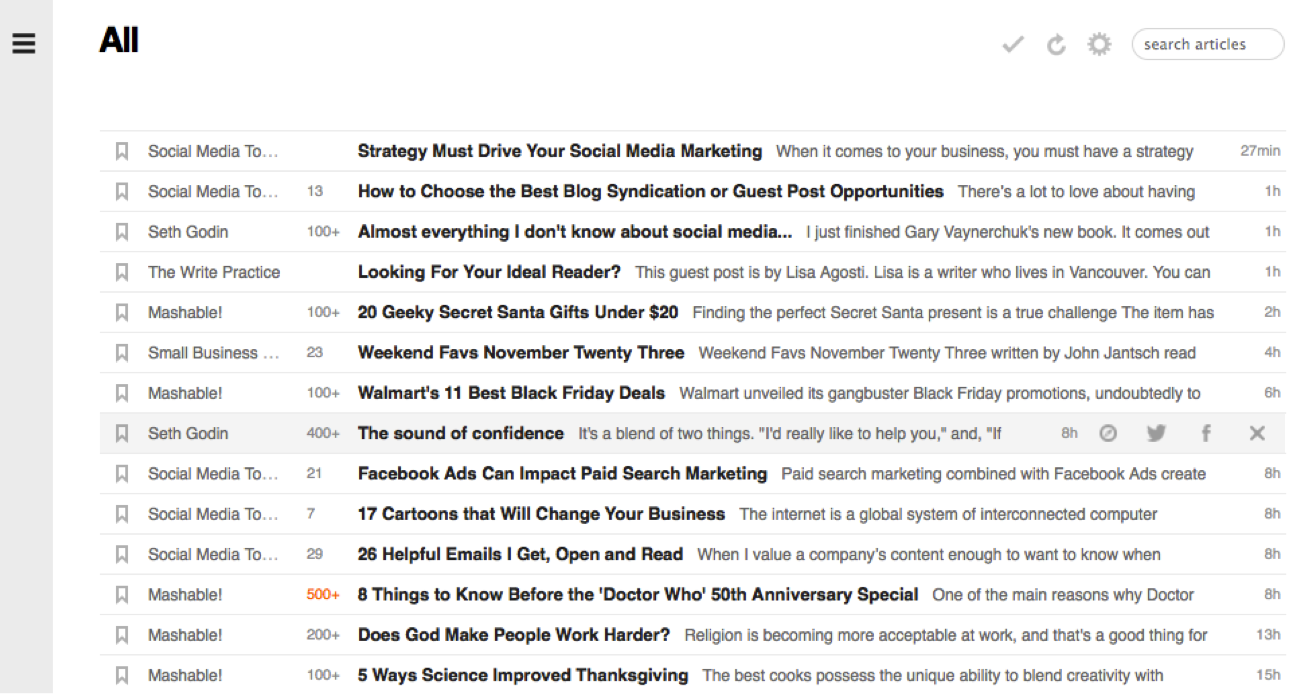Image resolution: width=1315 pixels, height=694 pixels.
Task: Click Seth Godin source on 'sound of confidence' row
Action: pos(188,433)
